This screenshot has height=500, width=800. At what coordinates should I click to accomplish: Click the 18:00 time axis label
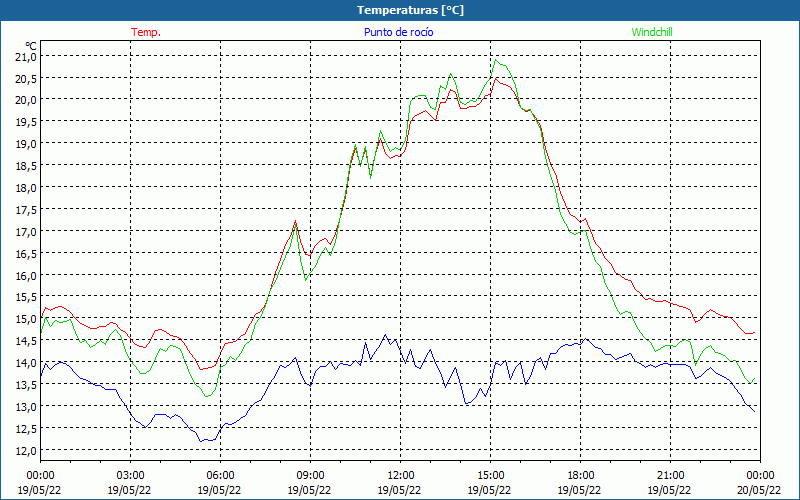point(581,476)
